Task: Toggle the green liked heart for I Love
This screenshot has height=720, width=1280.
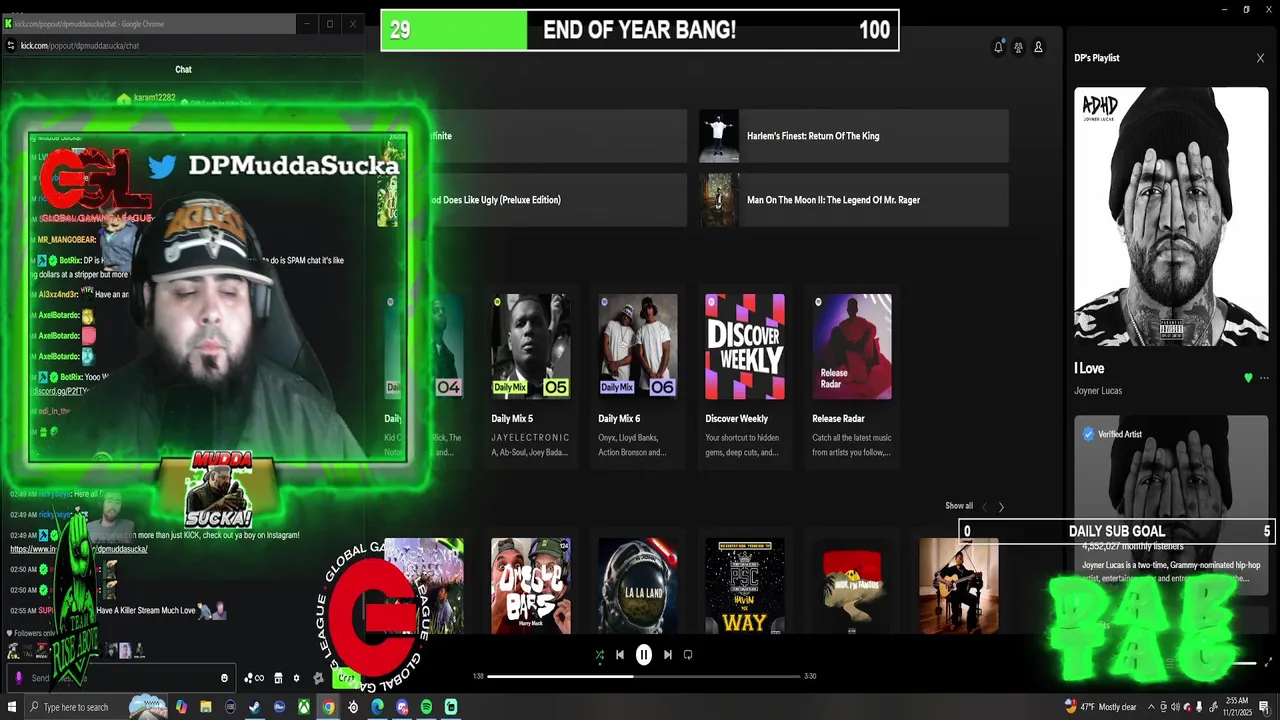Action: [1248, 378]
